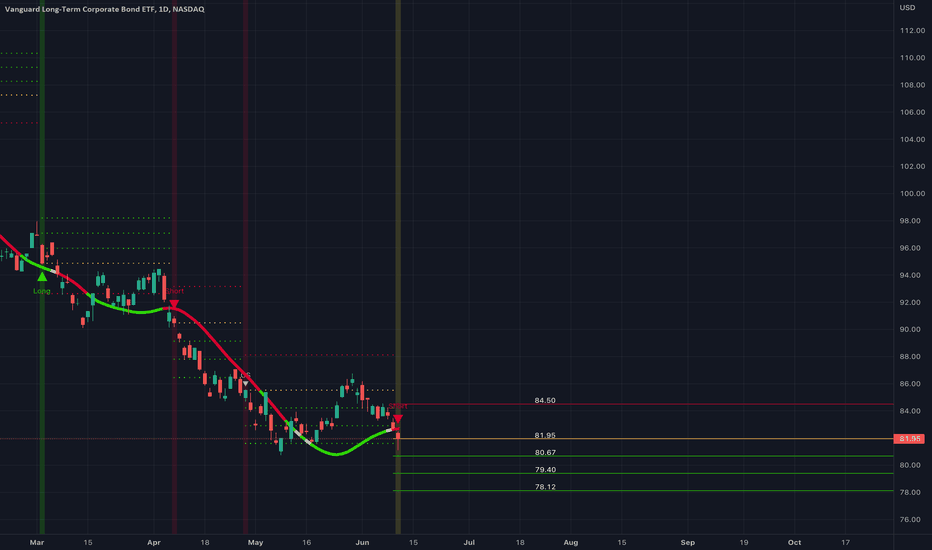Click the Mar label on time axis
This screenshot has width=932, height=550.
coord(37,542)
